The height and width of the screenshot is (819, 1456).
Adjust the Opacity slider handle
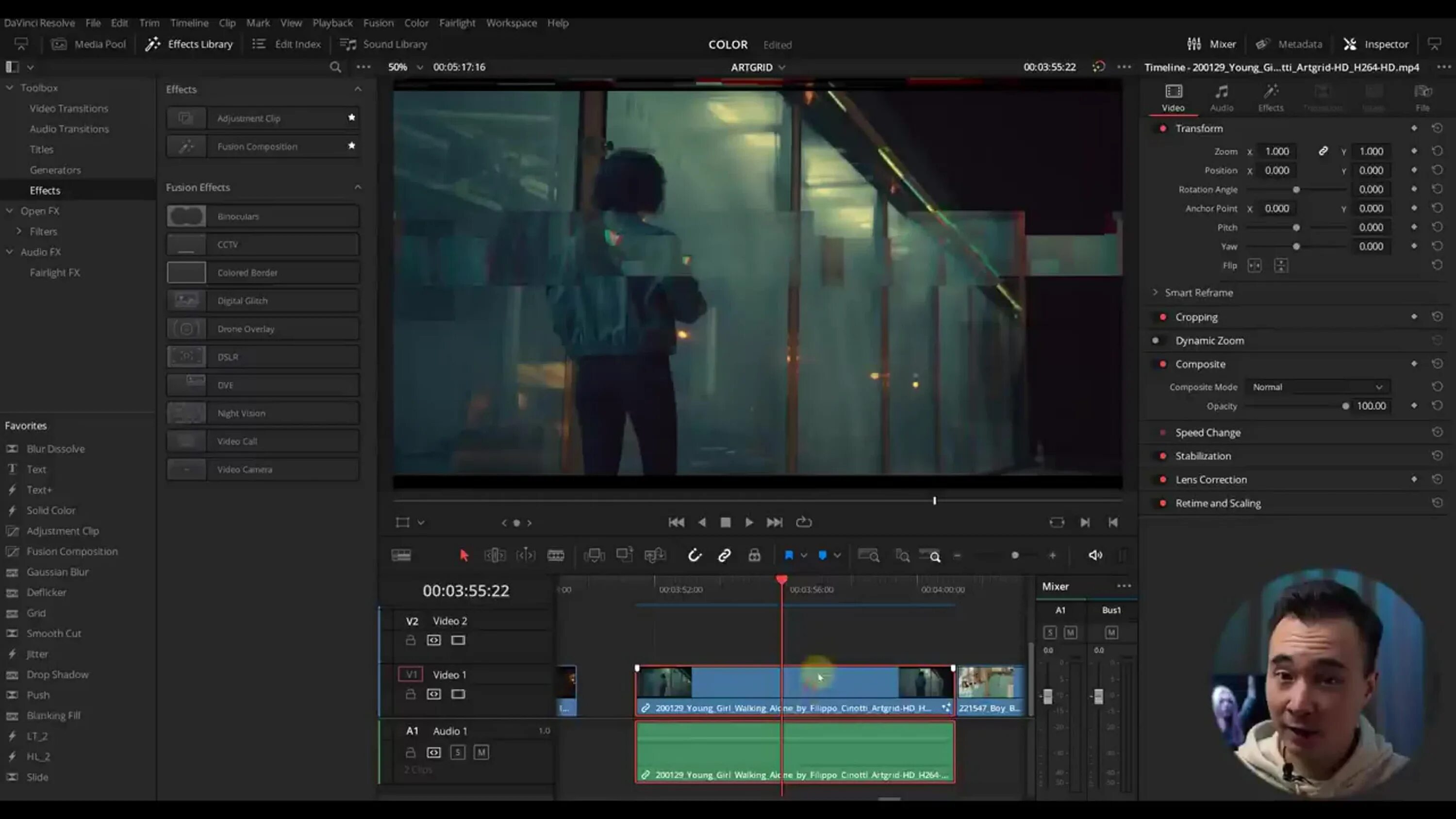tap(1345, 406)
